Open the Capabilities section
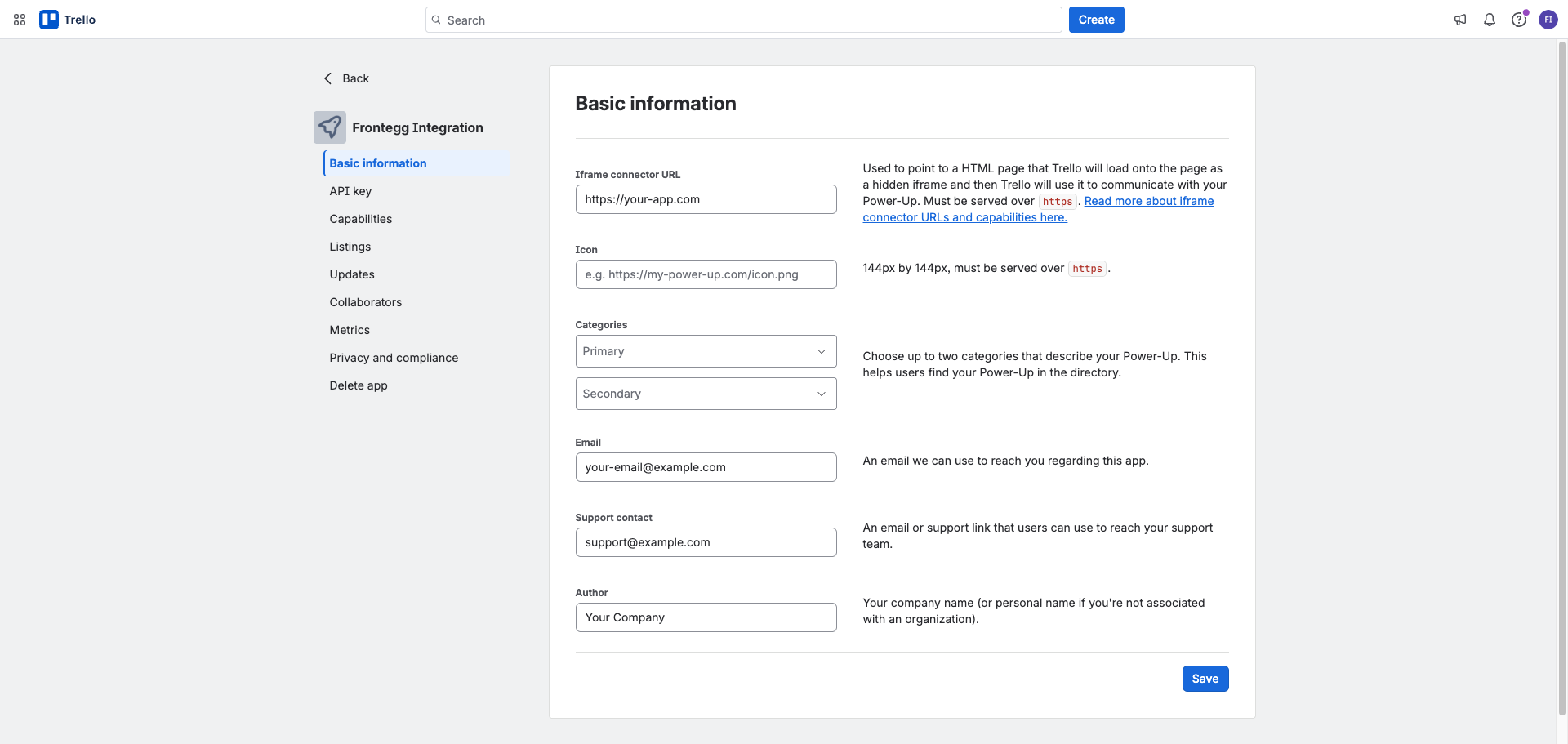 pyautogui.click(x=361, y=219)
